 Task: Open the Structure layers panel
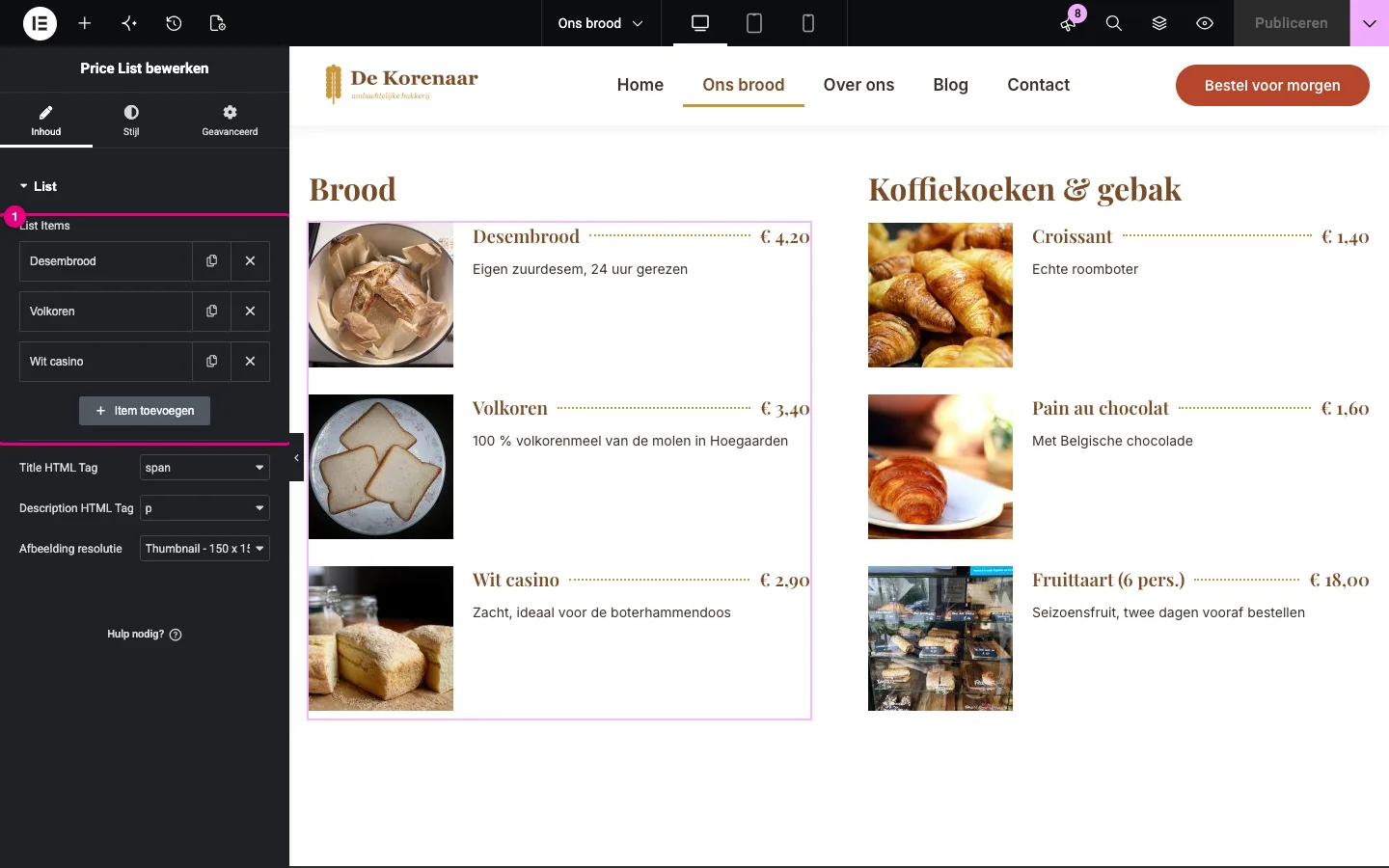tap(1159, 23)
